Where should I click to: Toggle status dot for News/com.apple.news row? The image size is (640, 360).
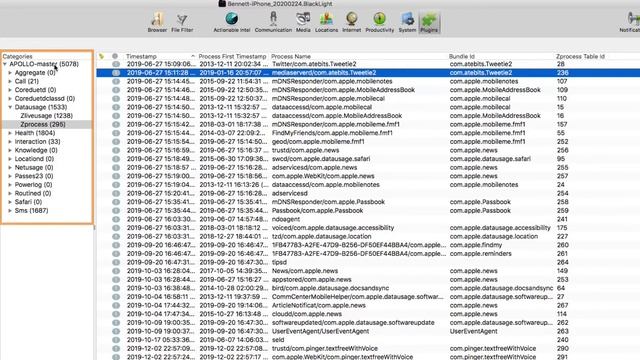point(116,271)
